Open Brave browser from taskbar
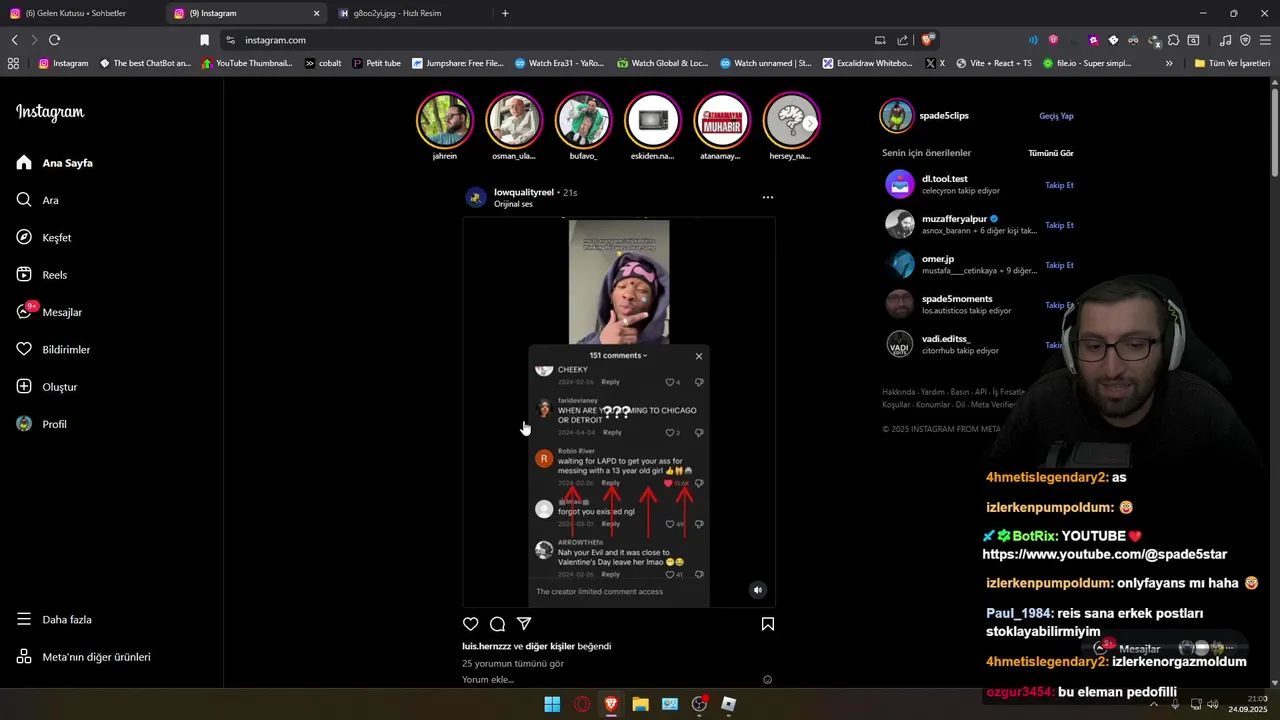The height and width of the screenshot is (720, 1280). point(611,704)
